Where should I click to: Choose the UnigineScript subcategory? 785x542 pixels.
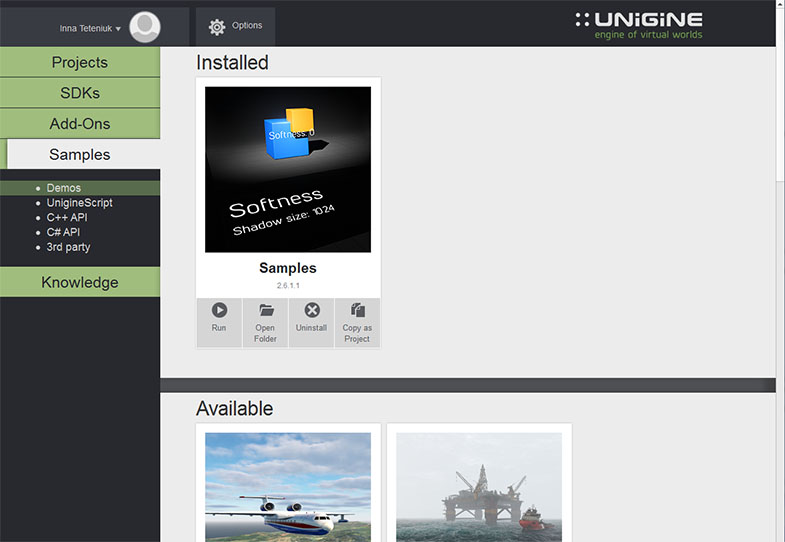(x=79, y=203)
